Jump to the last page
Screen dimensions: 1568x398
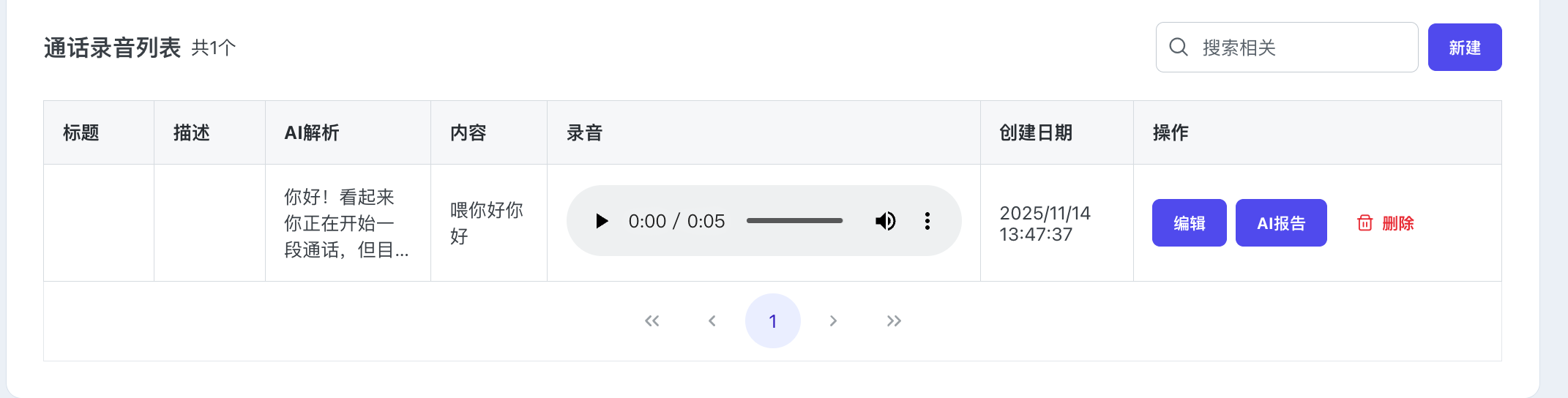(x=894, y=321)
